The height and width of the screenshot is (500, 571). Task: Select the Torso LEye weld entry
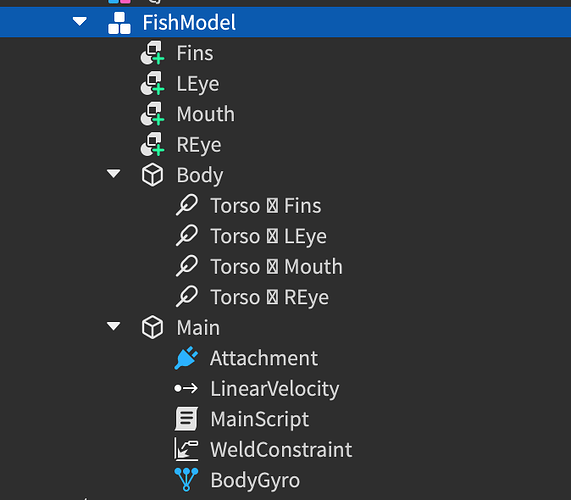269,236
